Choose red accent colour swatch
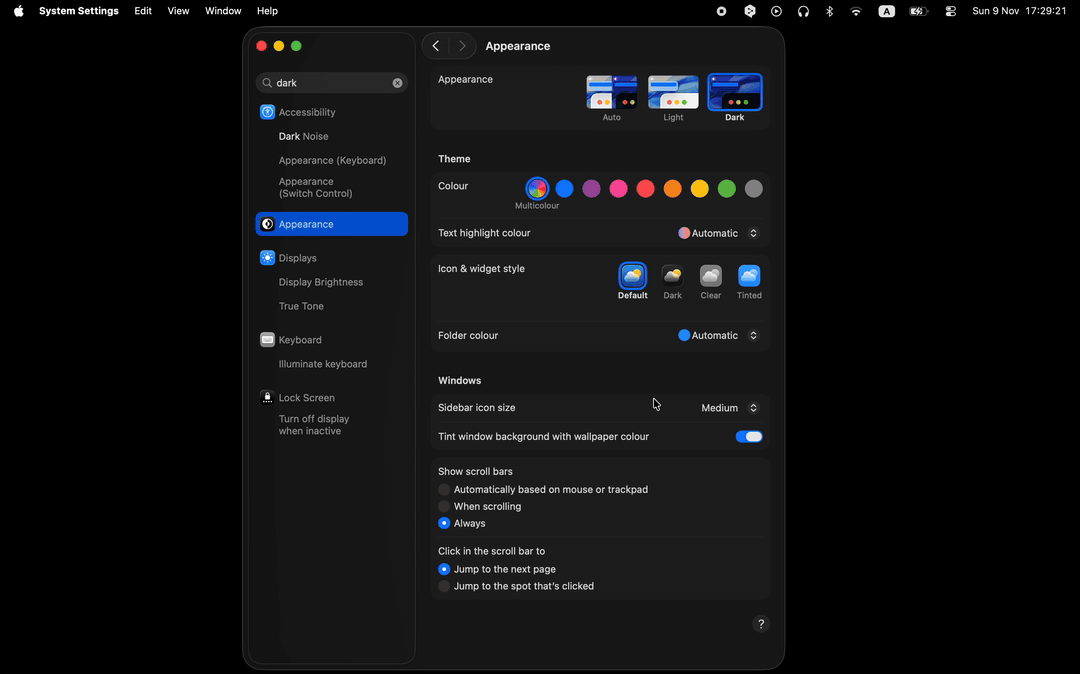 [645, 189]
